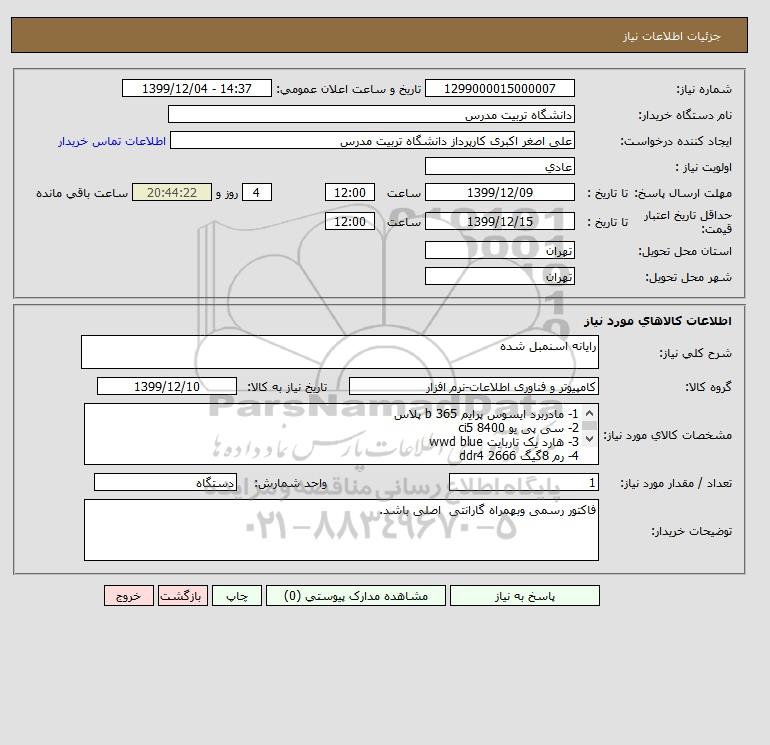Select the جزئیات اطلاعات نیاز header title

(671, 36)
